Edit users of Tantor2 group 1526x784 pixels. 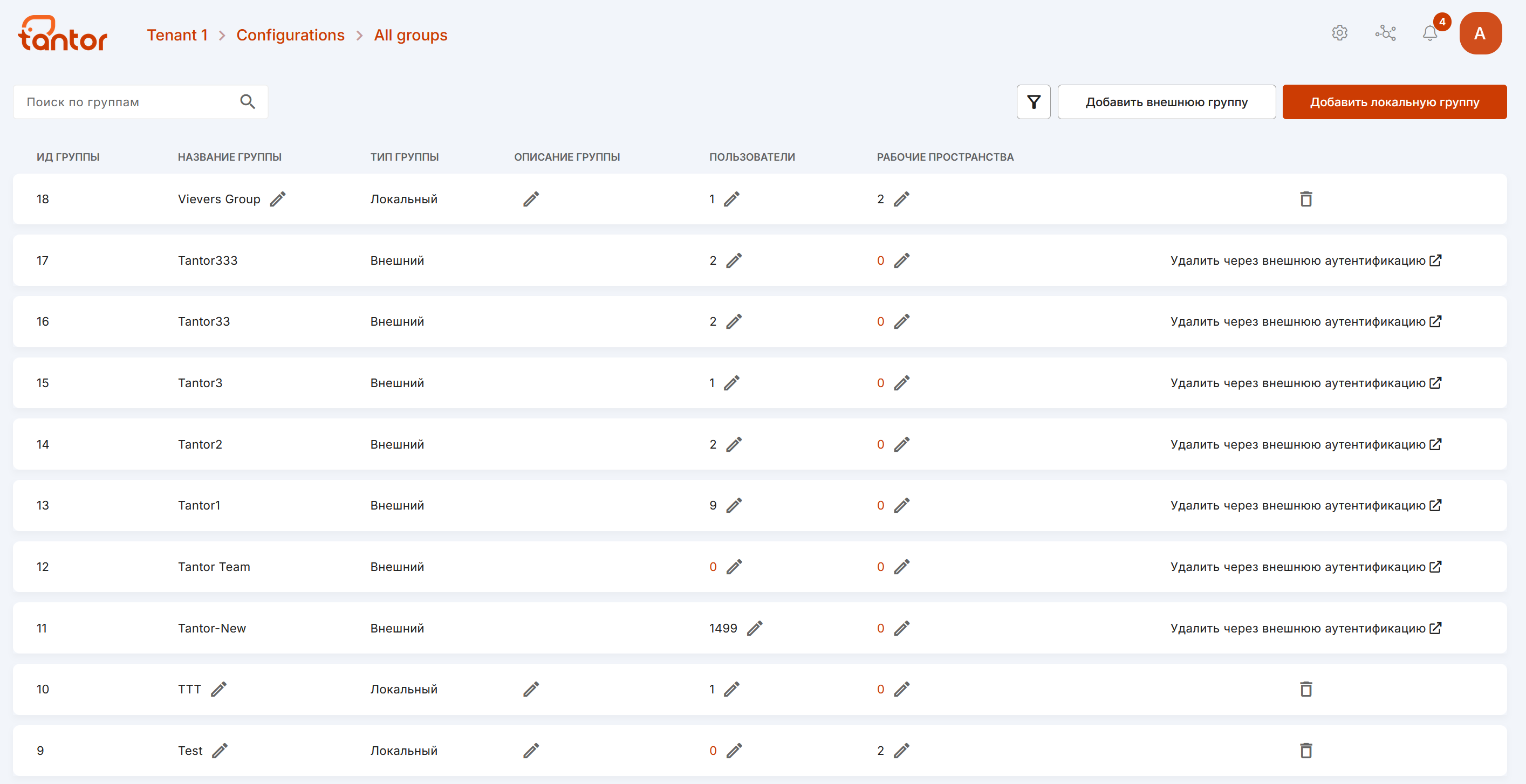pyautogui.click(x=734, y=444)
